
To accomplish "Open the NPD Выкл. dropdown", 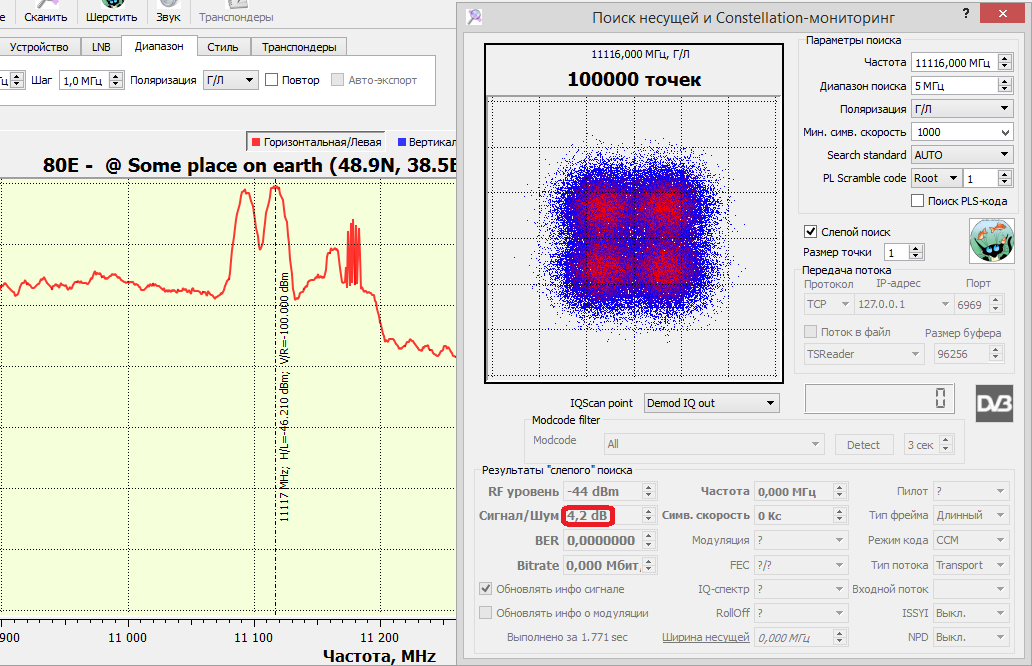I will click(x=971, y=637).
